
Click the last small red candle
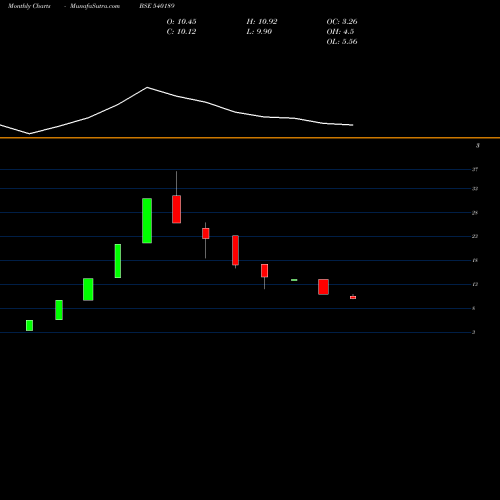coord(353,297)
